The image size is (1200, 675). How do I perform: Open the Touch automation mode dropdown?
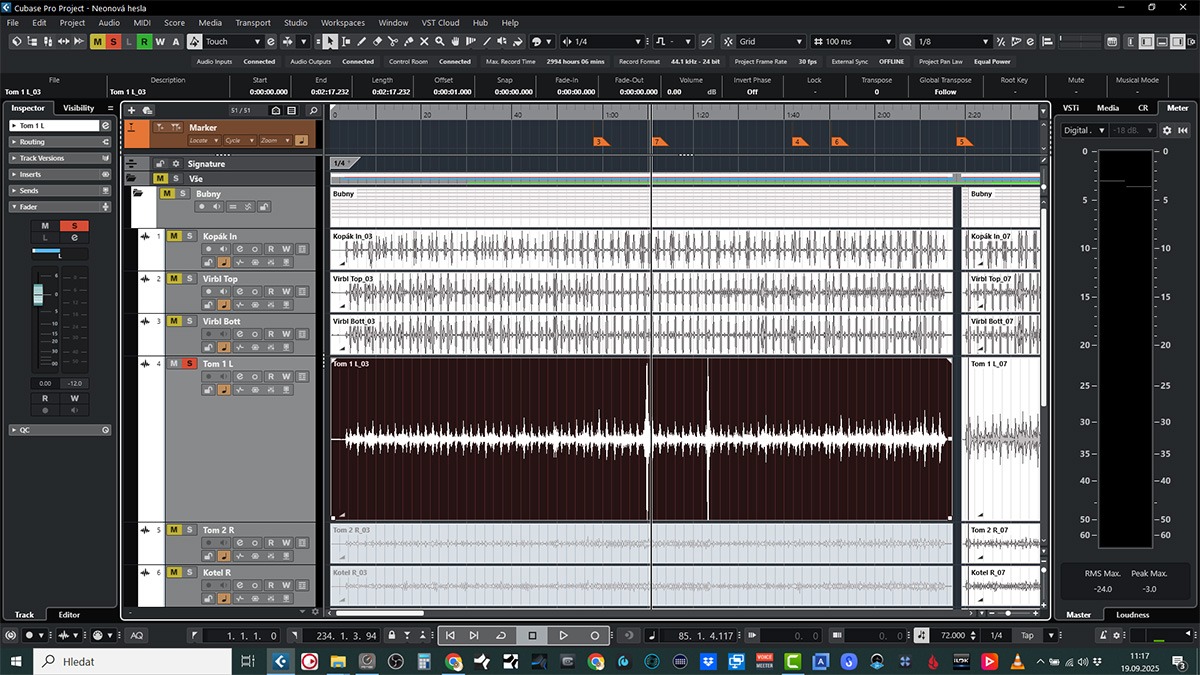pos(232,42)
